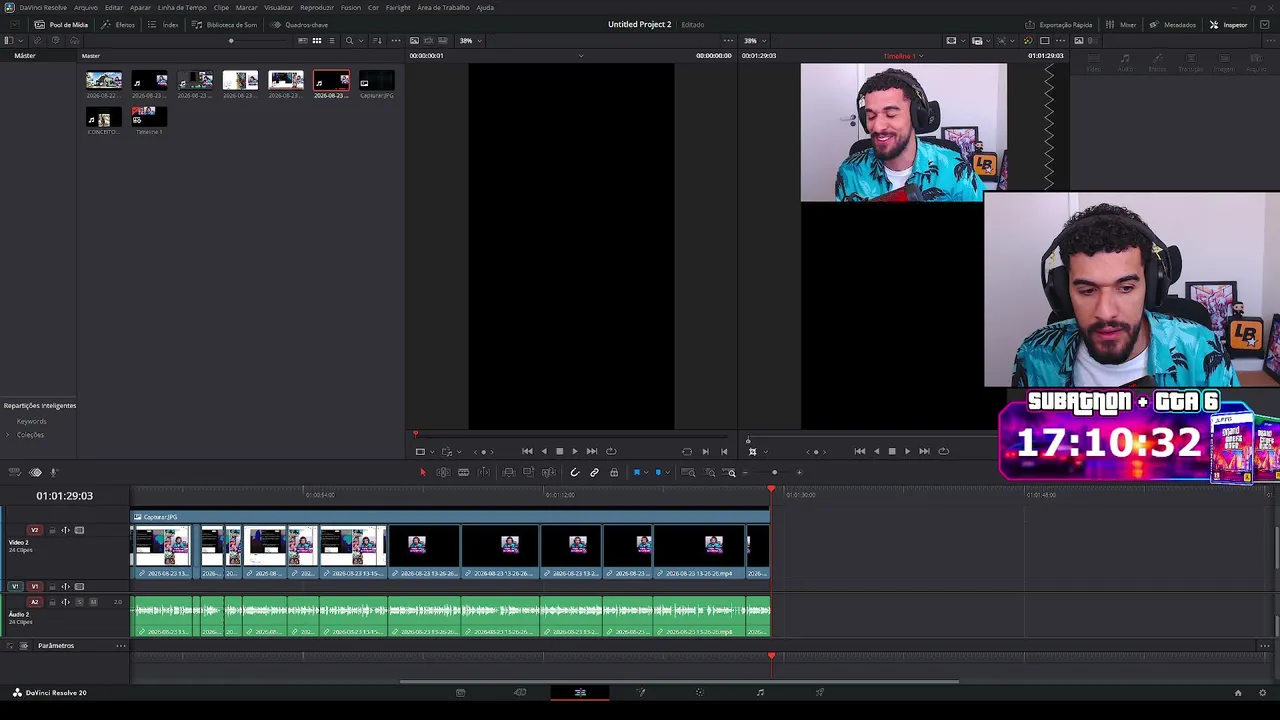Toggle linked selection chain icon
This screenshot has height=720, width=1280.
tap(594, 472)
